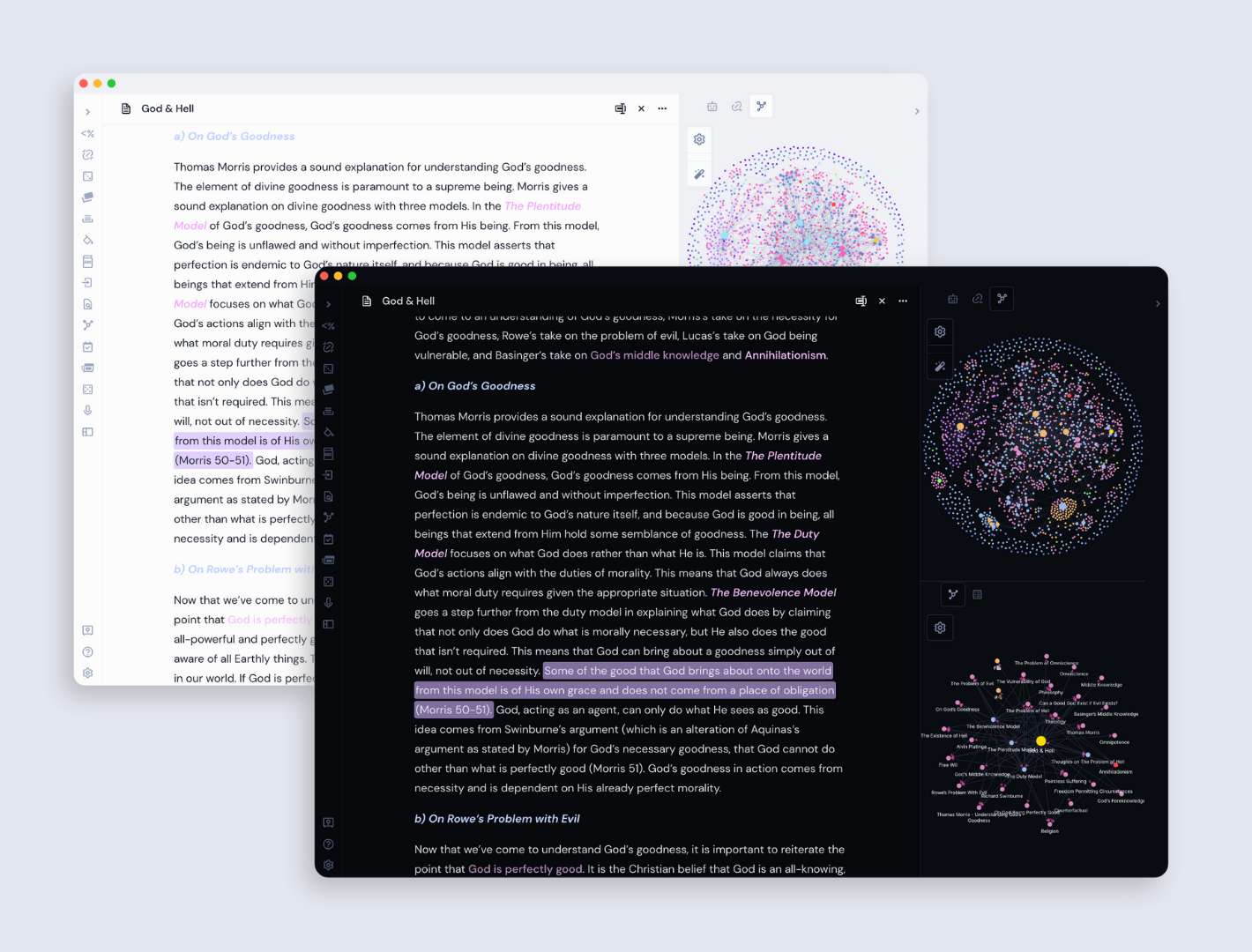Click the yellow God & Hell graph node

1040,741
